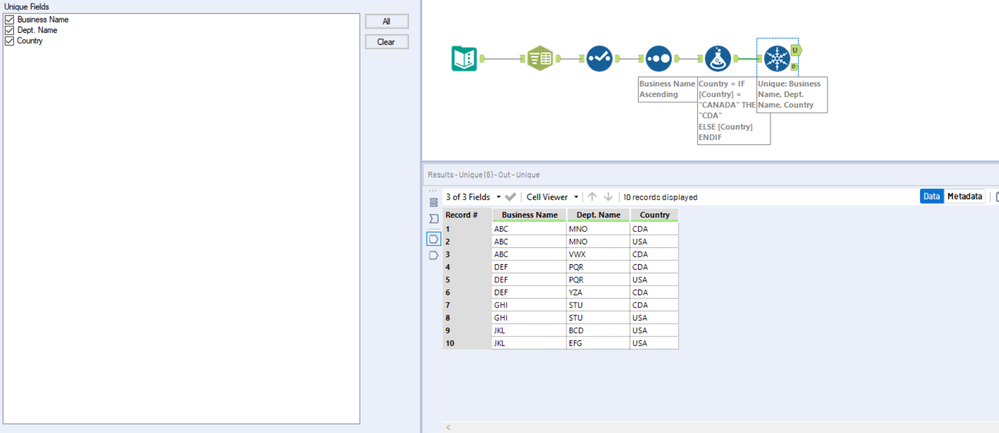Uncheck the Country unique field
This screenshot has height=433, width=999.
10,41
